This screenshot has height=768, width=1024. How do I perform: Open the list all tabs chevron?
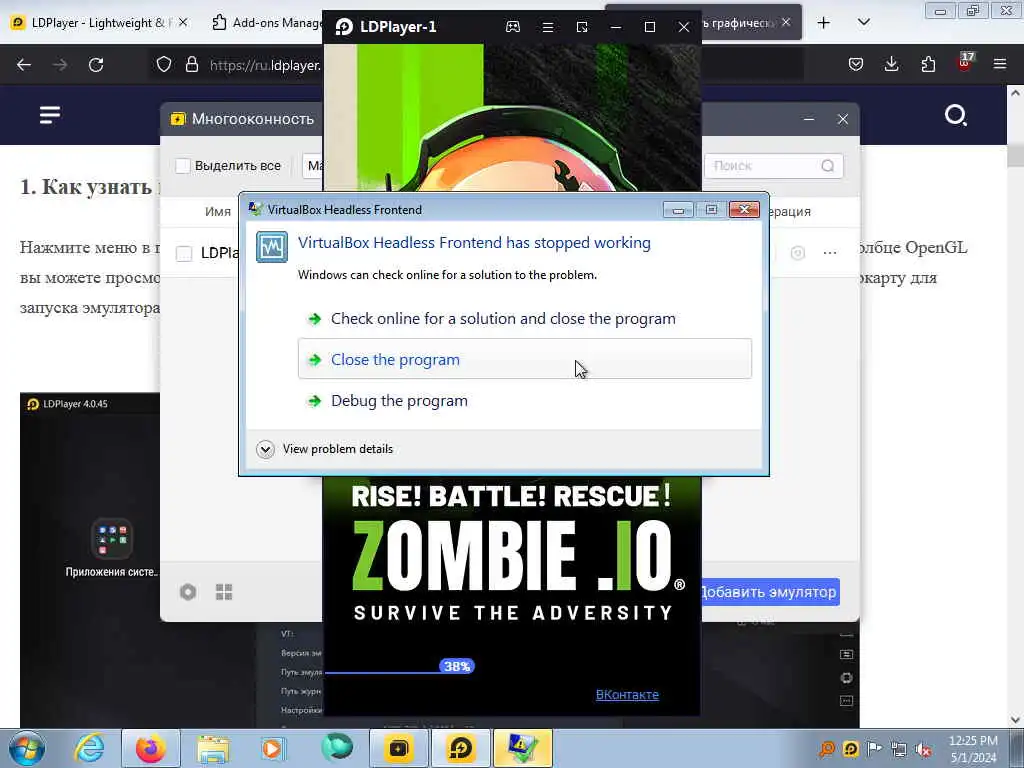(x=863, y=23)
